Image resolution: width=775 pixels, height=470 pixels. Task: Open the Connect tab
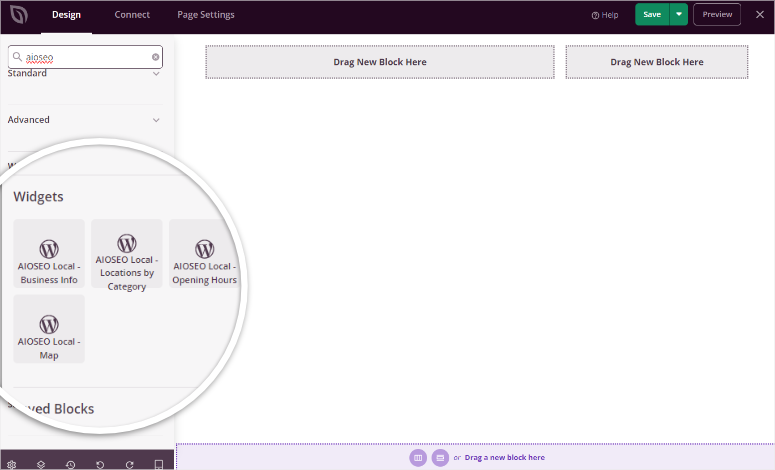[x=132, y=15]
